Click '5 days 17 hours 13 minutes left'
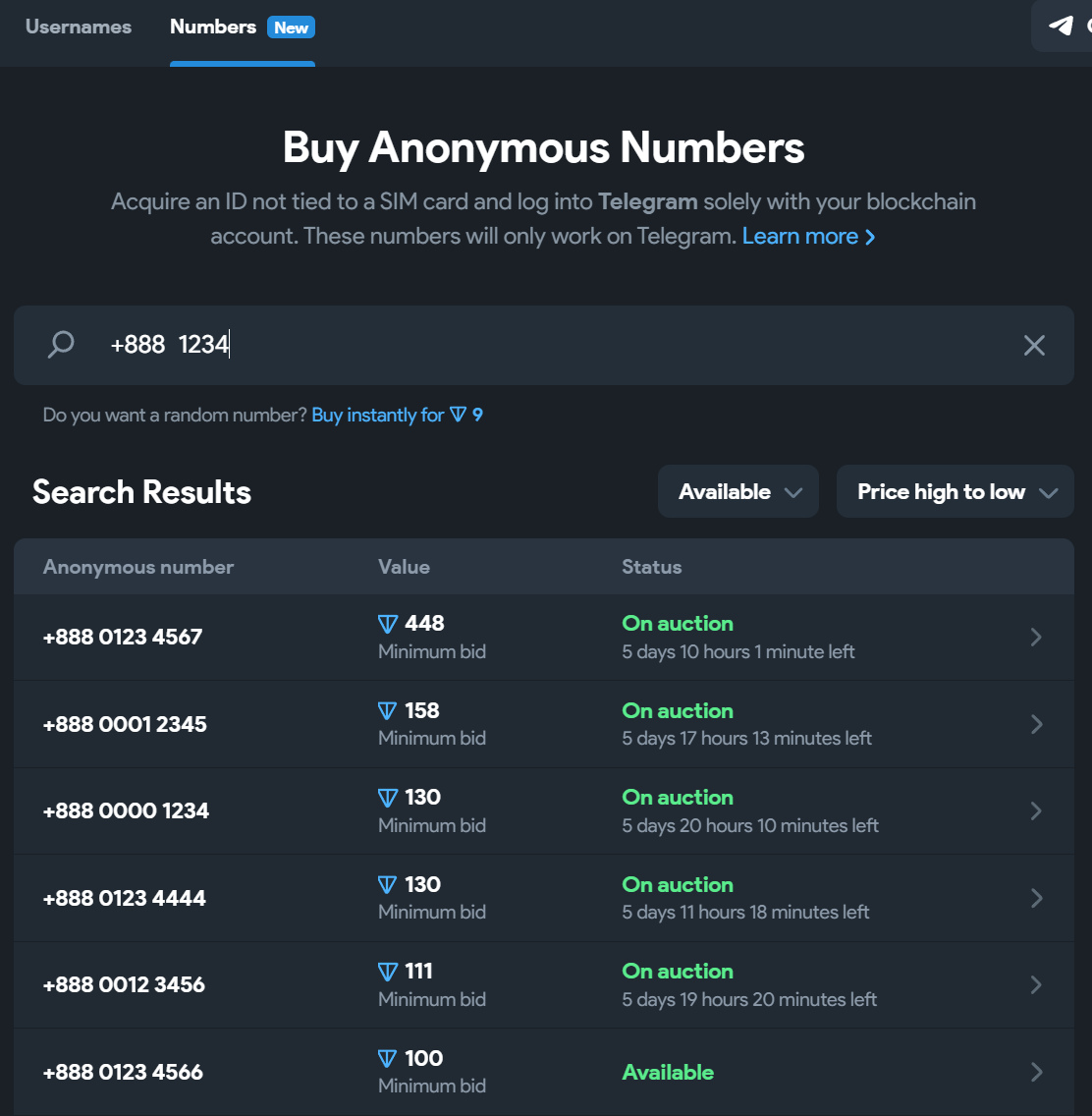 click(746, 739)
